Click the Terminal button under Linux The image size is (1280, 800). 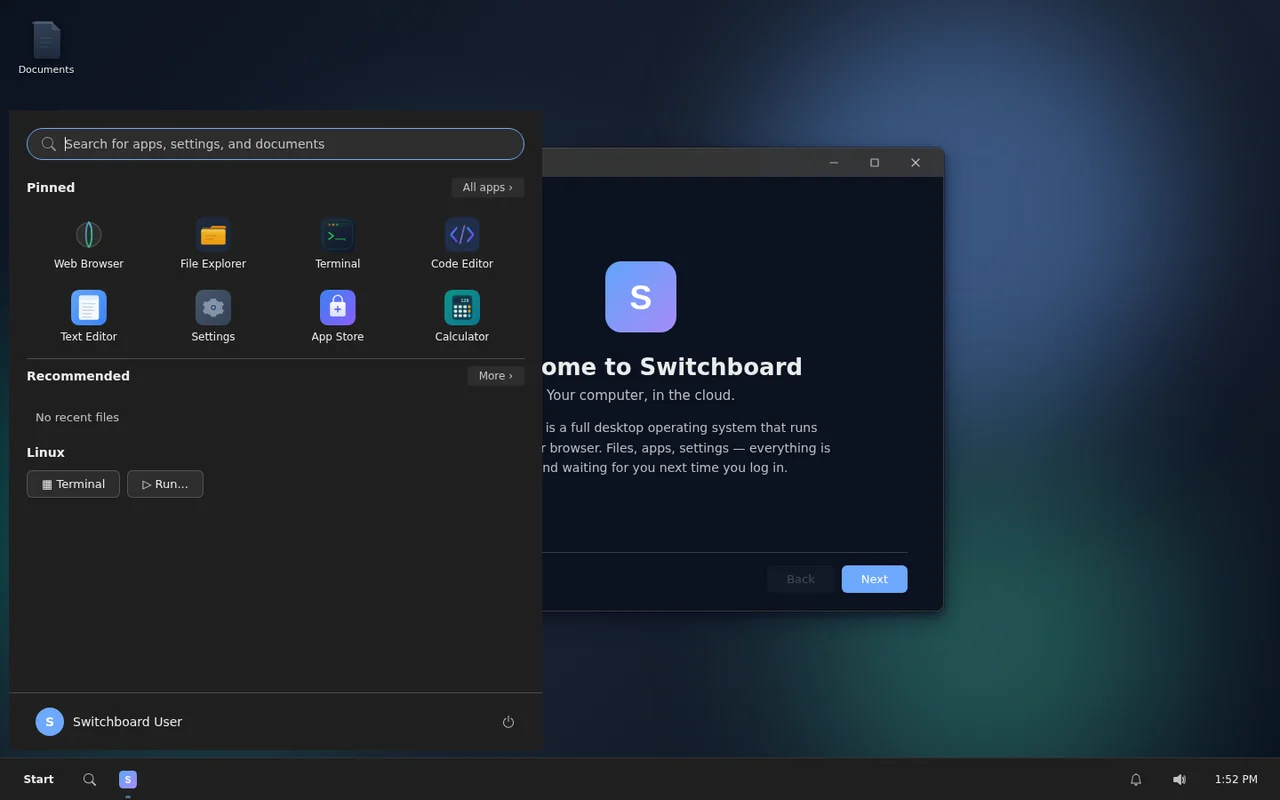pos(73,484)
